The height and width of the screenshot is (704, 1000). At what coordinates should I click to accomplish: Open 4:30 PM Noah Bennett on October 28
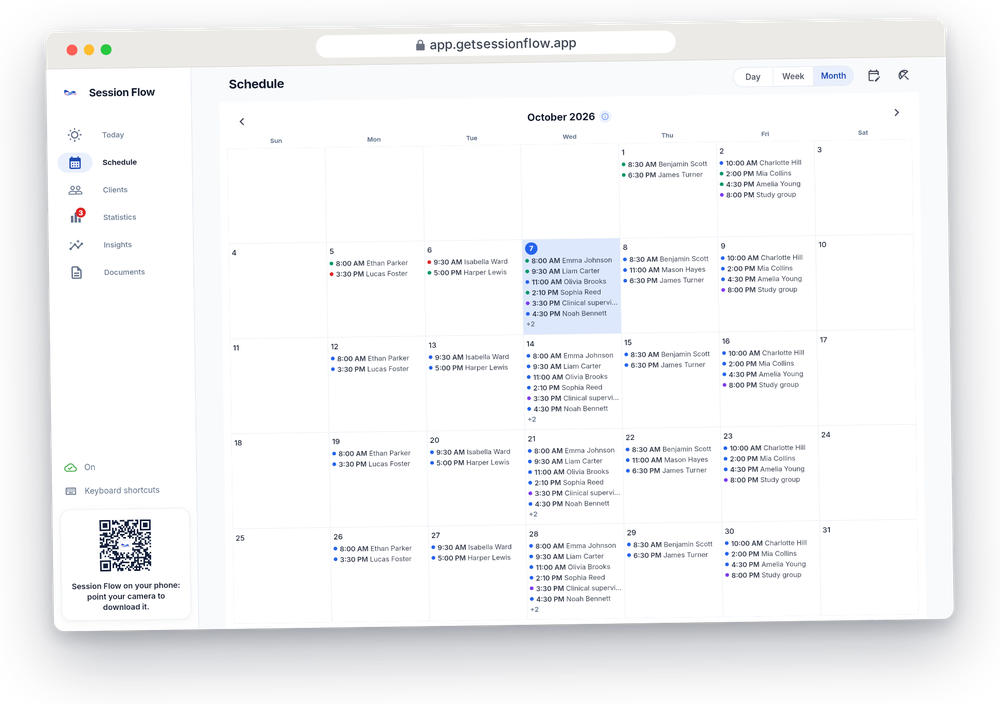click(570, 599)
